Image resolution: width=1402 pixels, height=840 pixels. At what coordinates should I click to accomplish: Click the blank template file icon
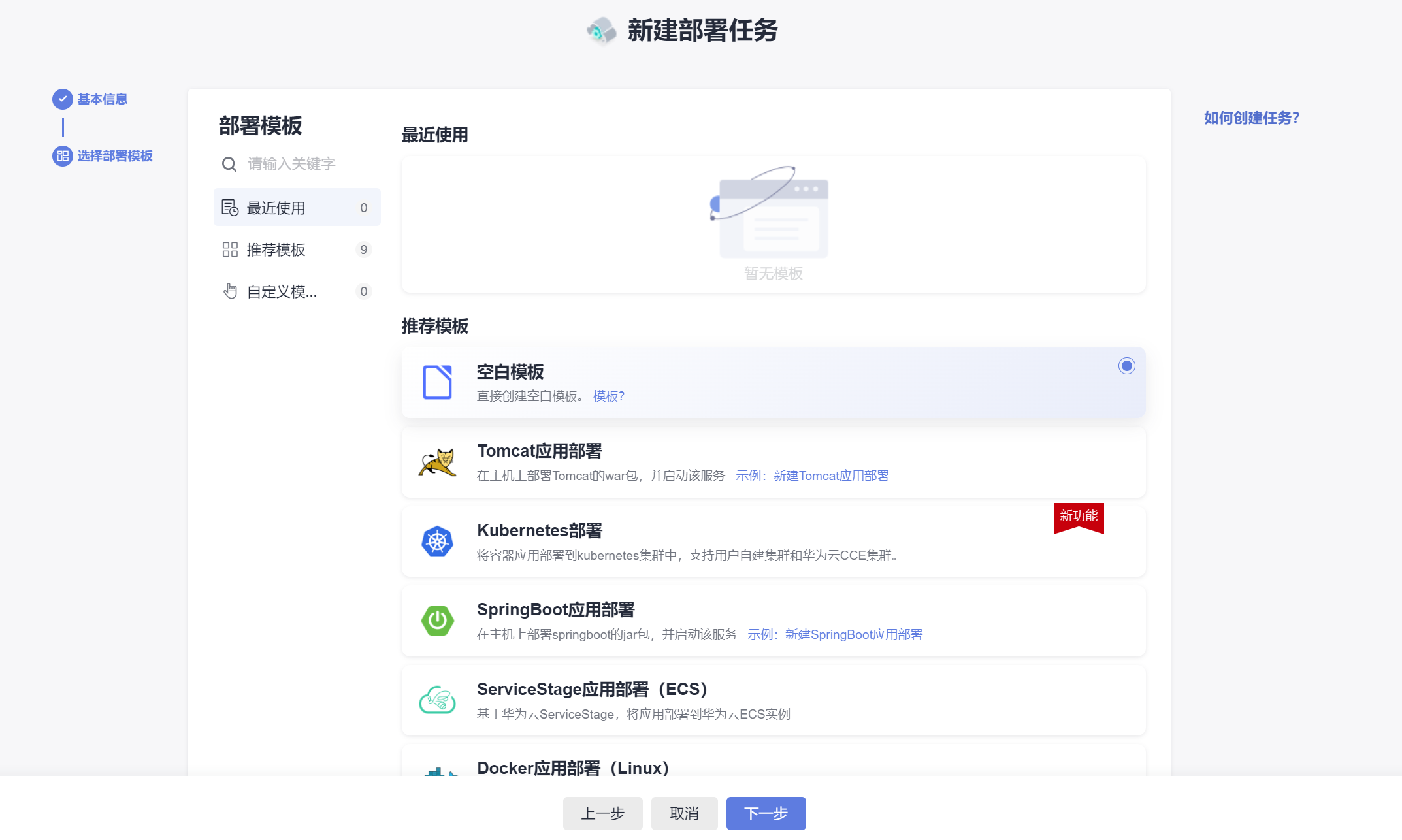437,382
